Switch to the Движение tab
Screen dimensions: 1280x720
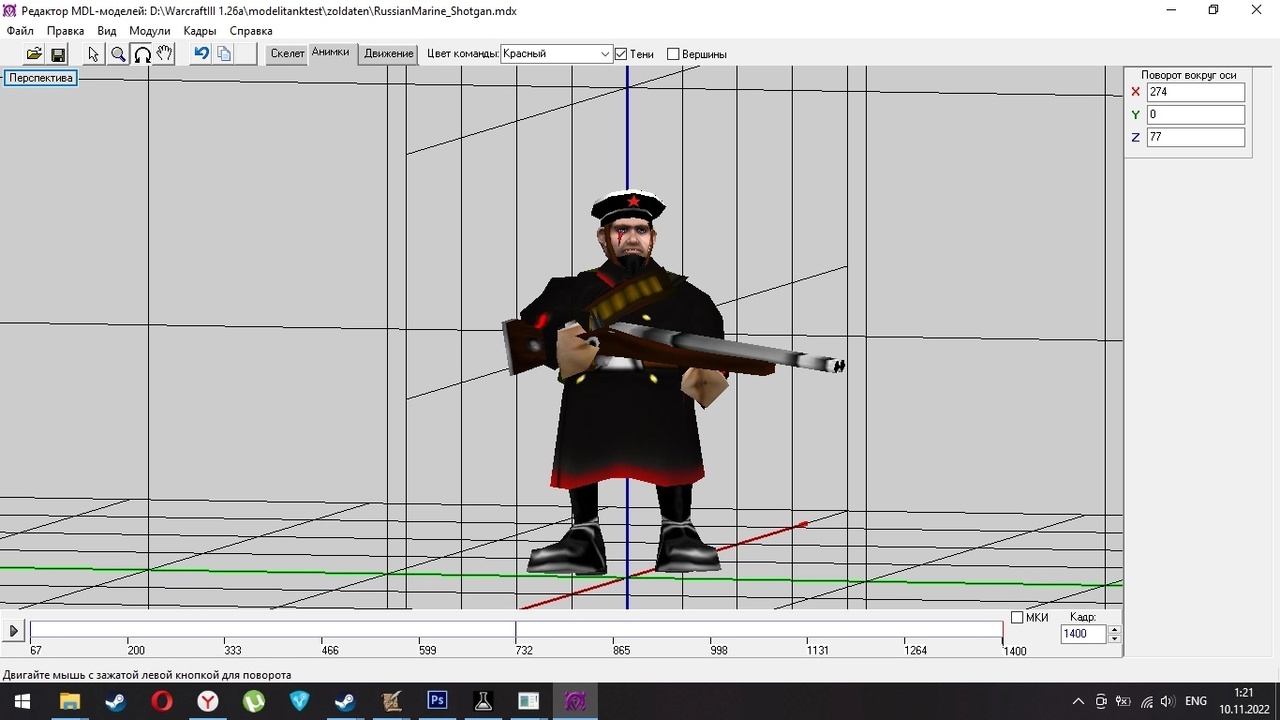point(389,54)
